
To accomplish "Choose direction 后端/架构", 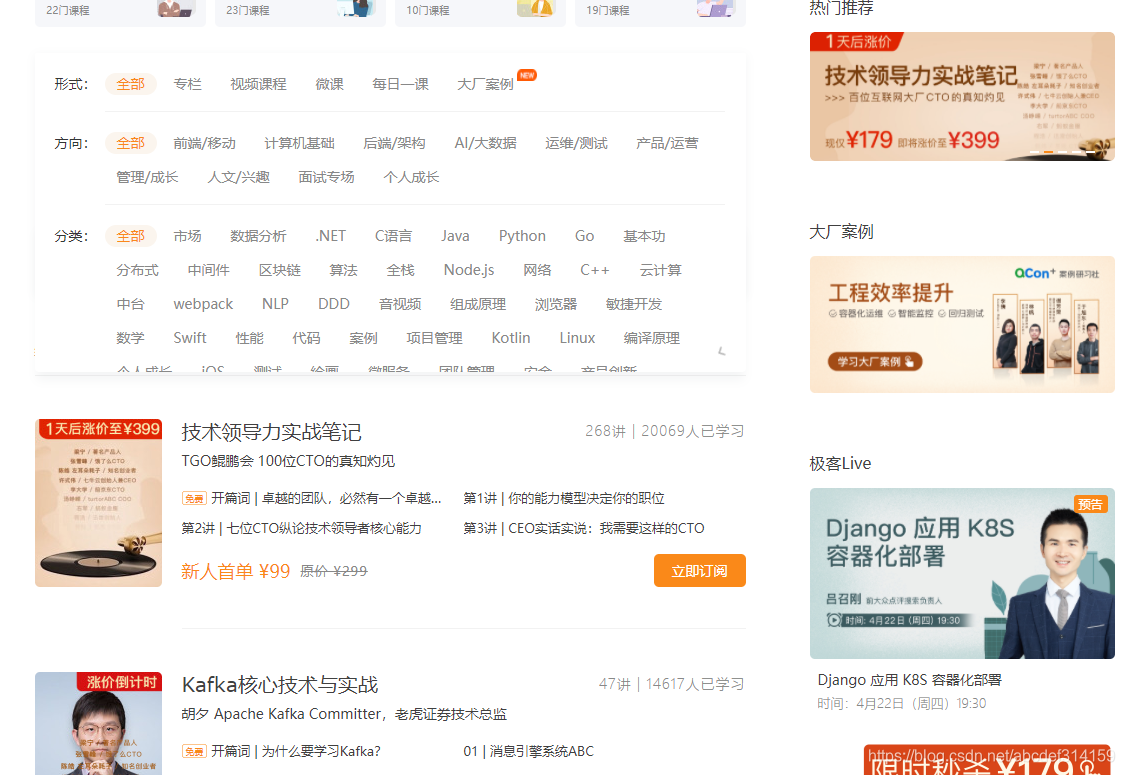I will (x=395, y=143).
